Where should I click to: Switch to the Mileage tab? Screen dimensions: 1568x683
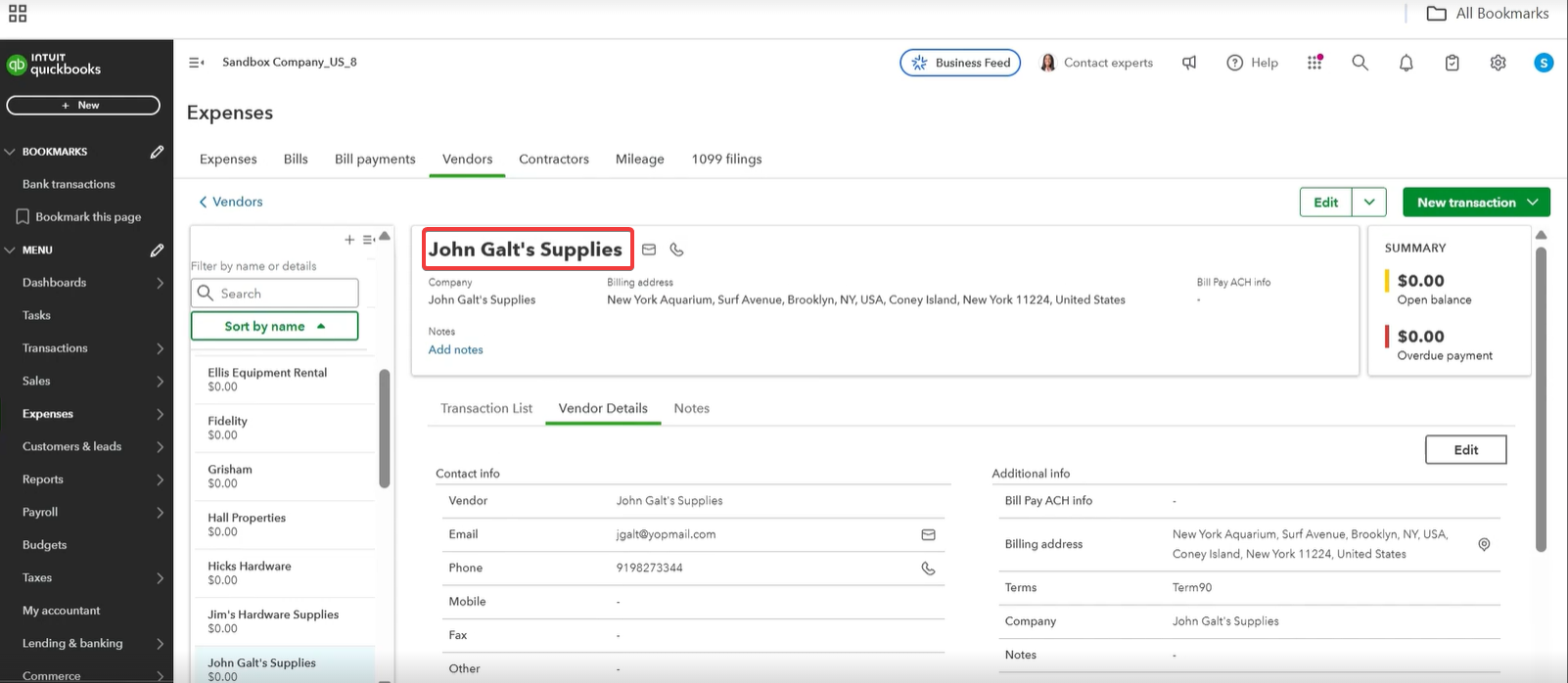point(640,159)
